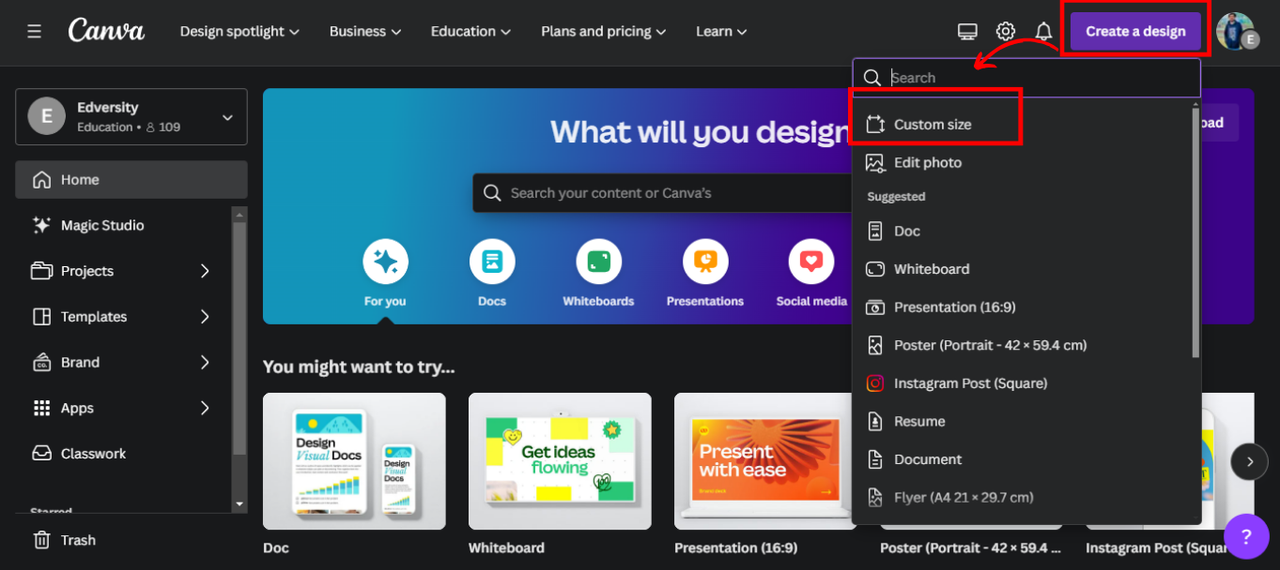Click the Doc label under thumbnail
This screenshot has height=570, width=1280.
click(276, 548)
